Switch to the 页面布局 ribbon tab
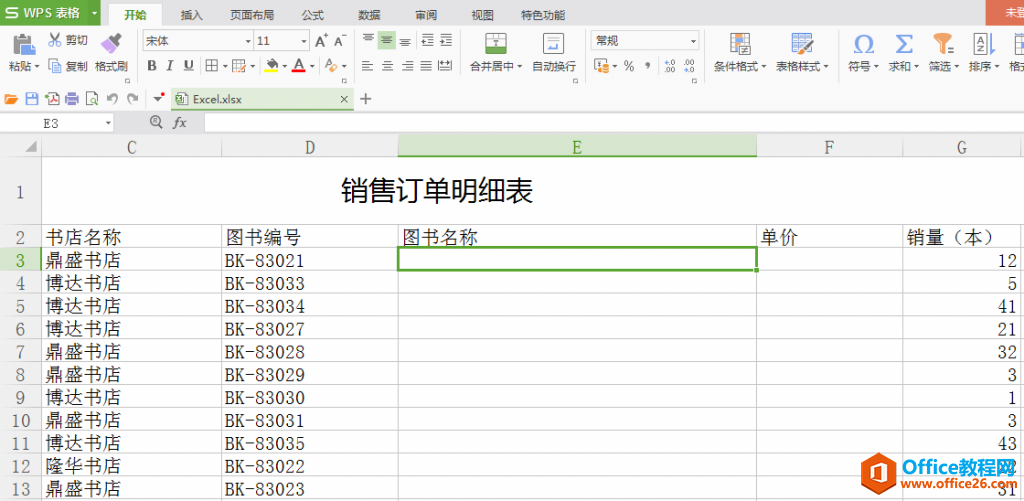 click(252, 15)
